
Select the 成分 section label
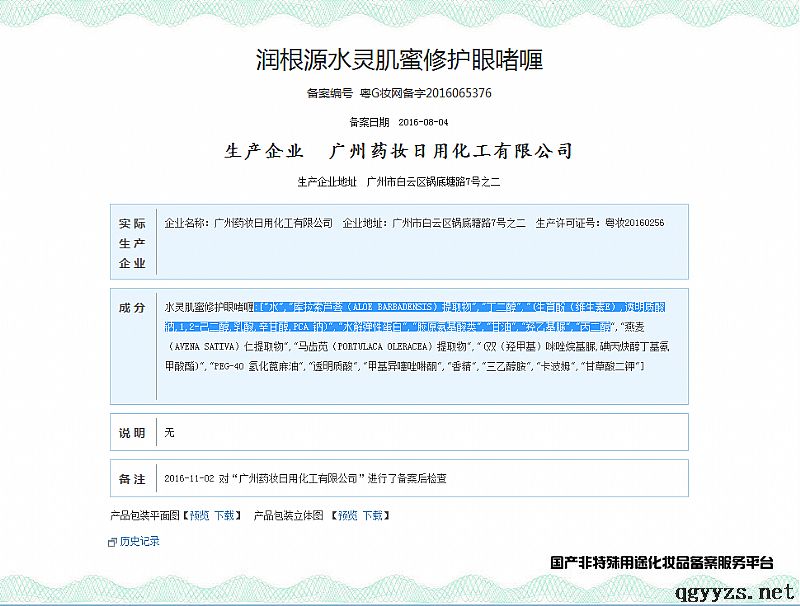pos(132,307)
